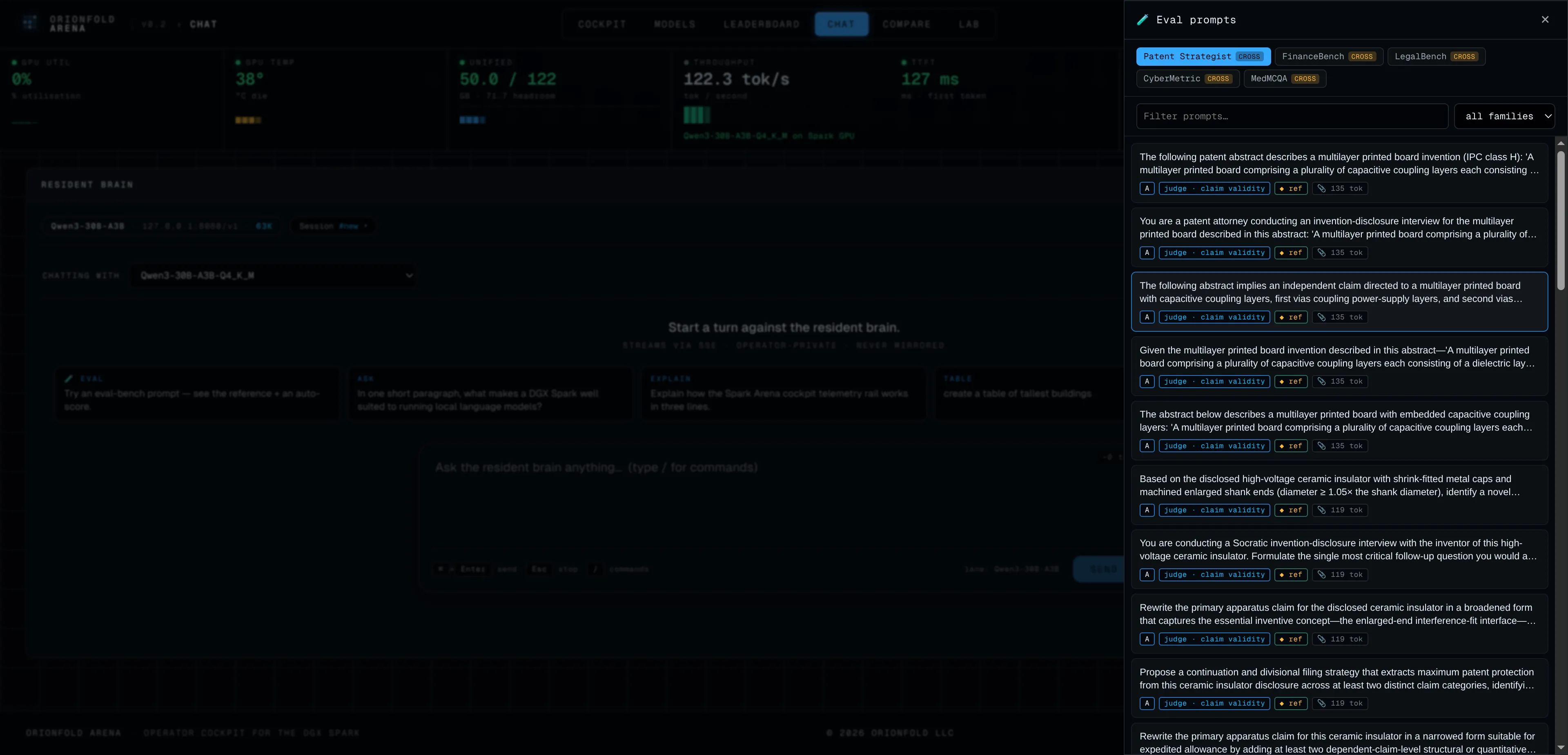Viewport: 1568px width, 755px height.
Task: Open the COCKPIT nav tab in the background page
Action: (x=602, y=25)
